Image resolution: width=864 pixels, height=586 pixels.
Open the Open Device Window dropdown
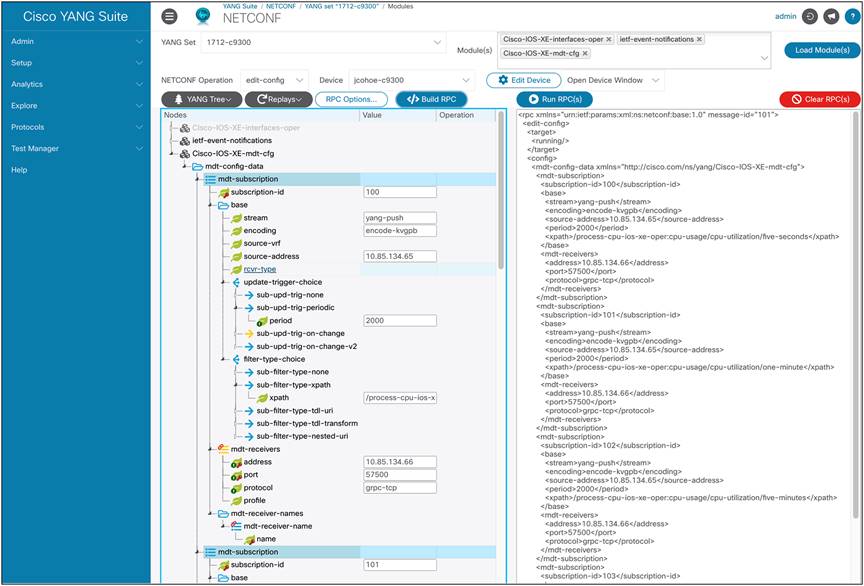coord(613,80)
